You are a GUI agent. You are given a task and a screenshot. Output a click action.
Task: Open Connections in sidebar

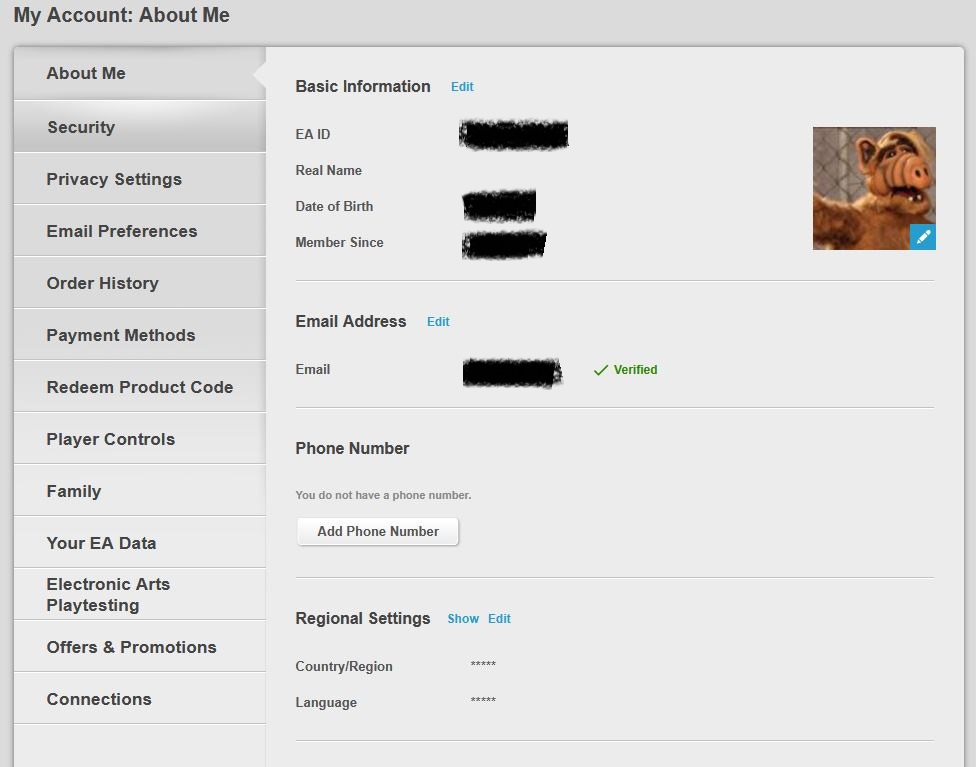140,699
